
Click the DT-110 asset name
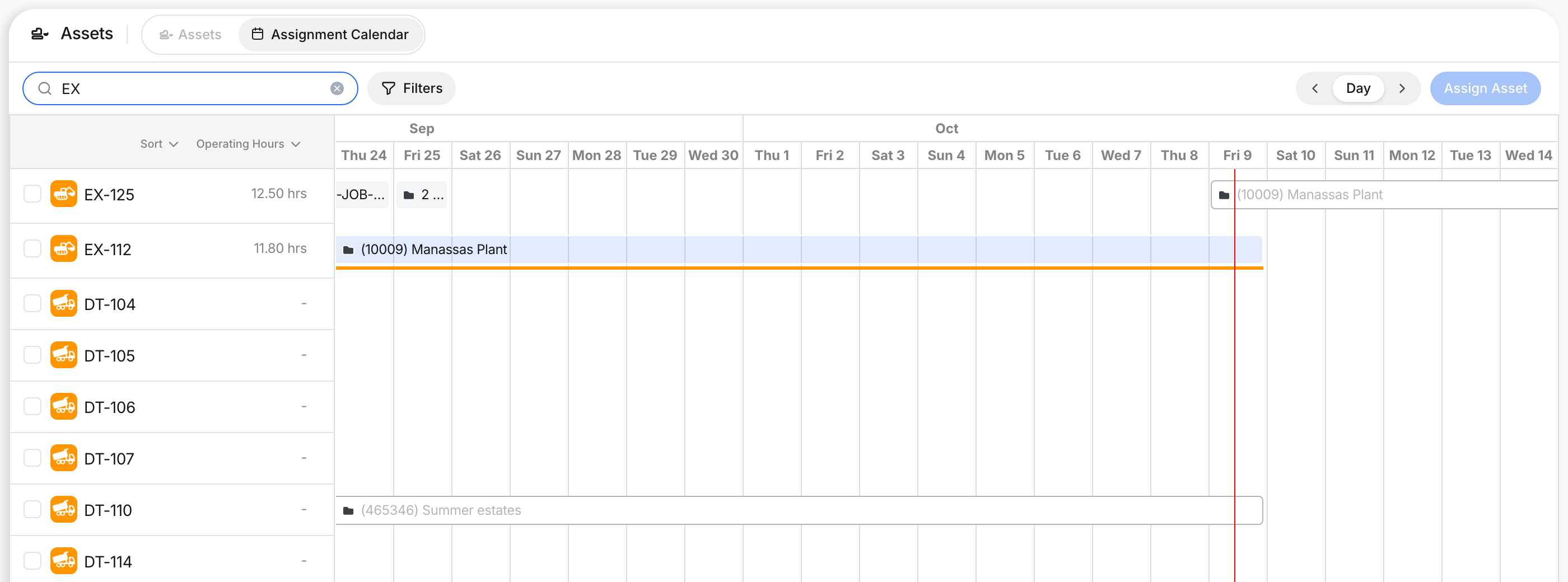[x=108, y=510]
